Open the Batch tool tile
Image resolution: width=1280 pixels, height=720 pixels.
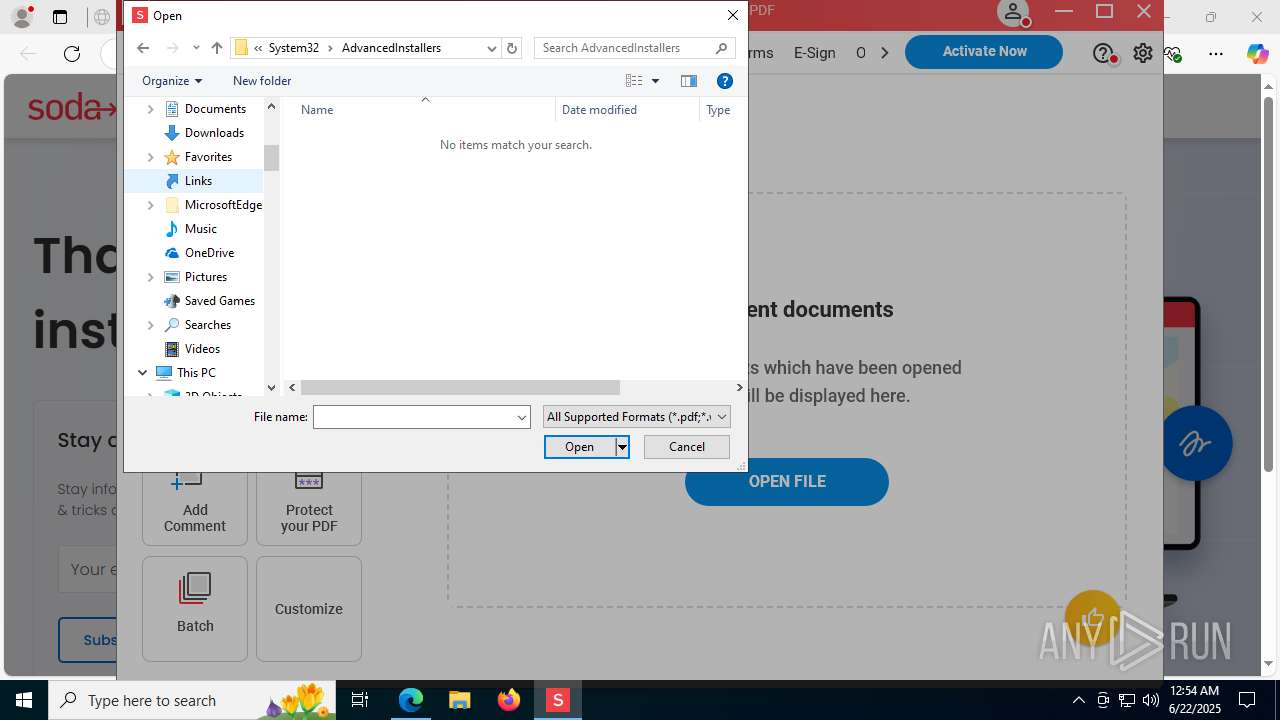coord(195,609)
